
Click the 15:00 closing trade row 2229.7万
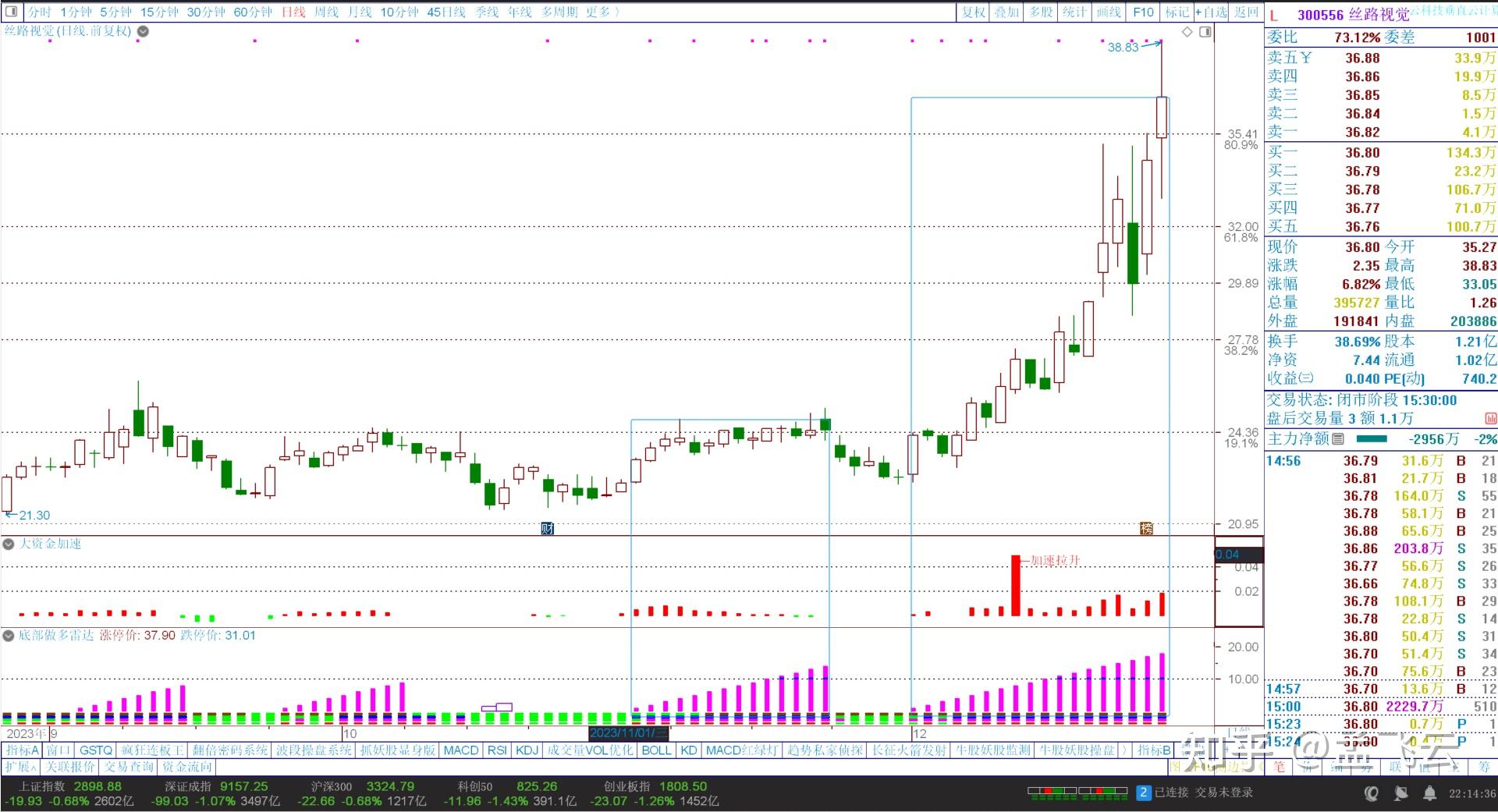coord(1381,707)
